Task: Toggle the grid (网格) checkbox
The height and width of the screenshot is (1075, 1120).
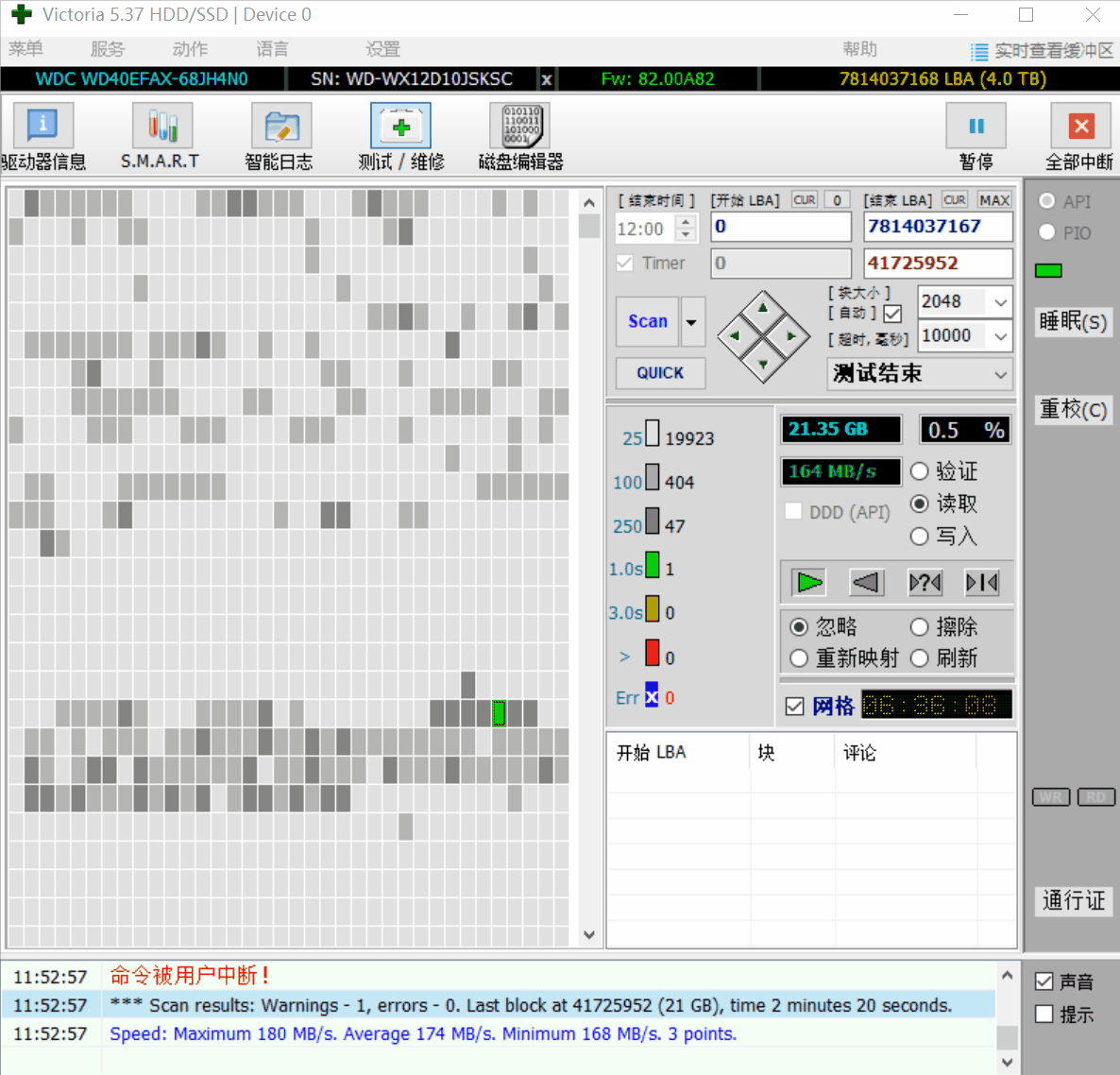Action: coord(795,707)
